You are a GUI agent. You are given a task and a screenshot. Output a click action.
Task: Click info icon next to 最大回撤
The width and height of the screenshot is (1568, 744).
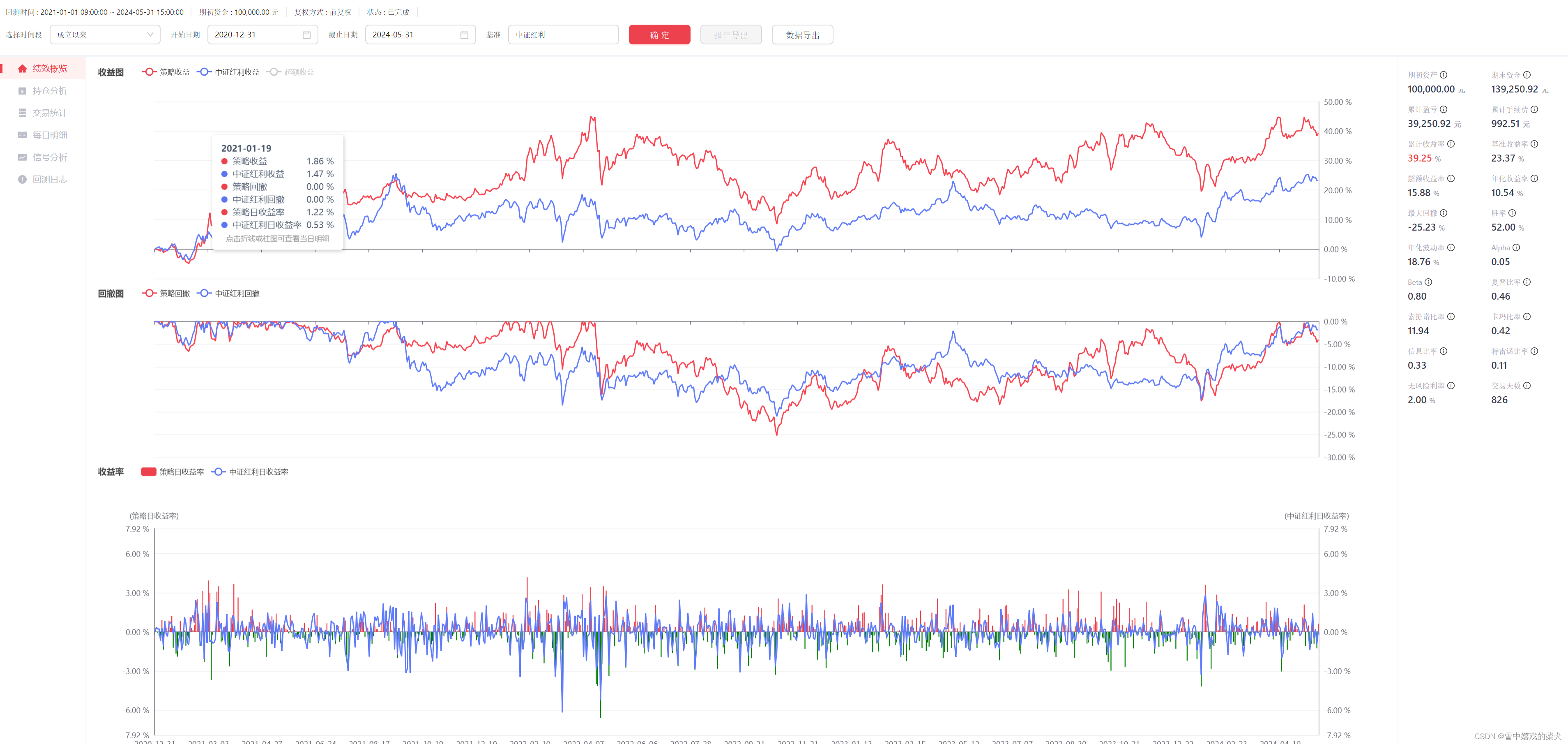point(1444,213)
